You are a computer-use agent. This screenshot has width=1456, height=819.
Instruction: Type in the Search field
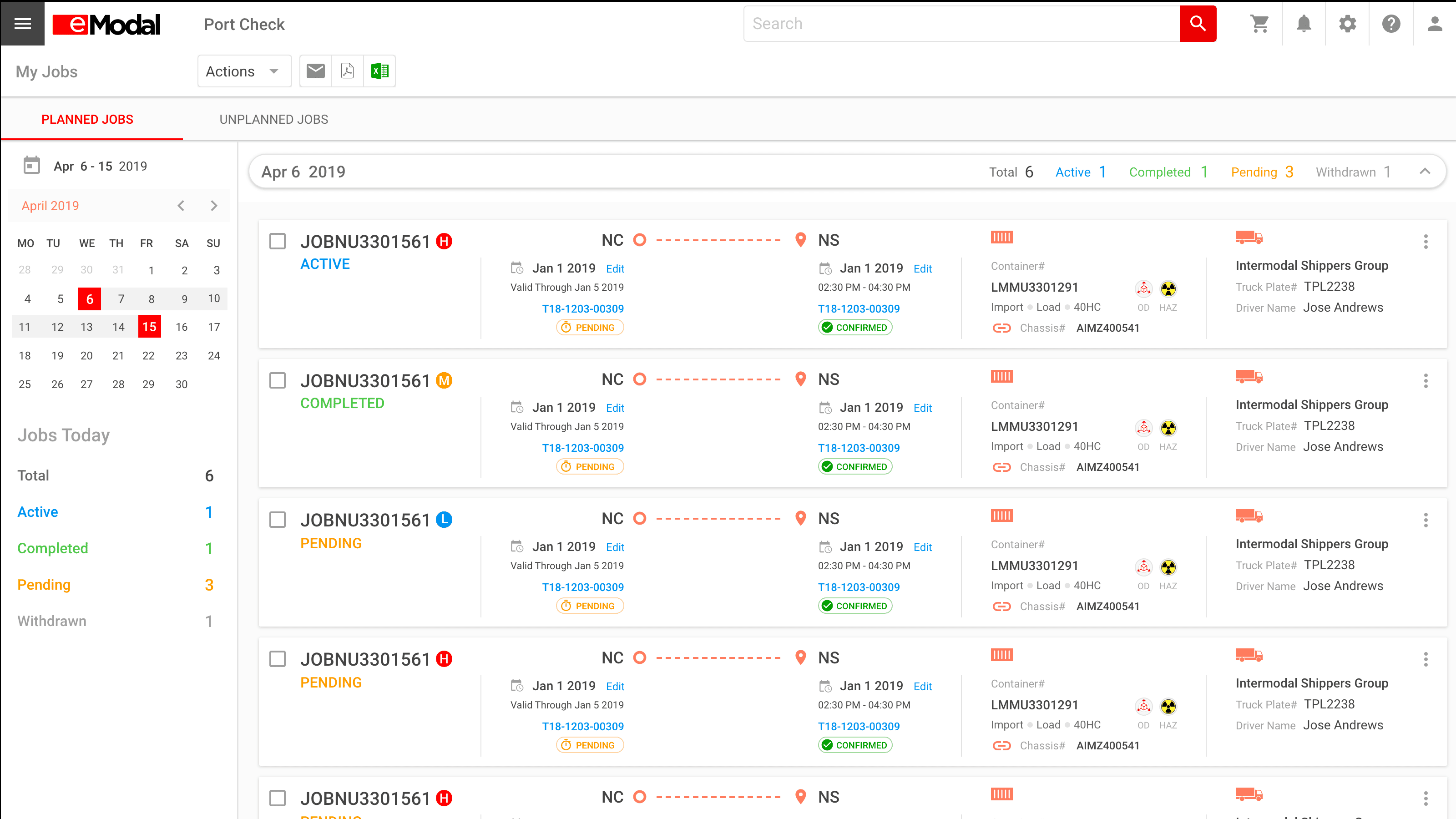pos(961,24)
